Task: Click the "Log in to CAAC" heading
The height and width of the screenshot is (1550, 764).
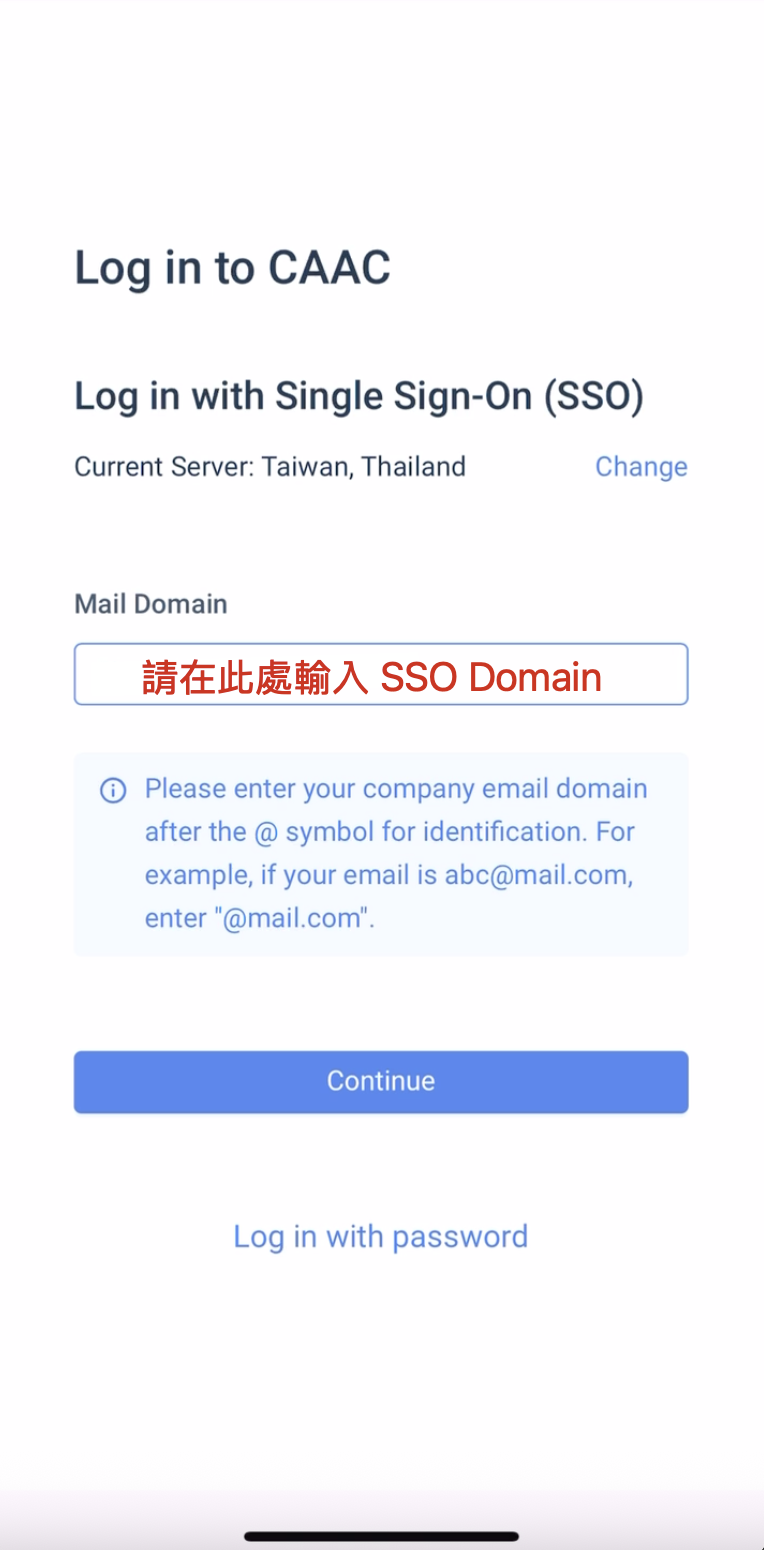Action: (232, 268)
